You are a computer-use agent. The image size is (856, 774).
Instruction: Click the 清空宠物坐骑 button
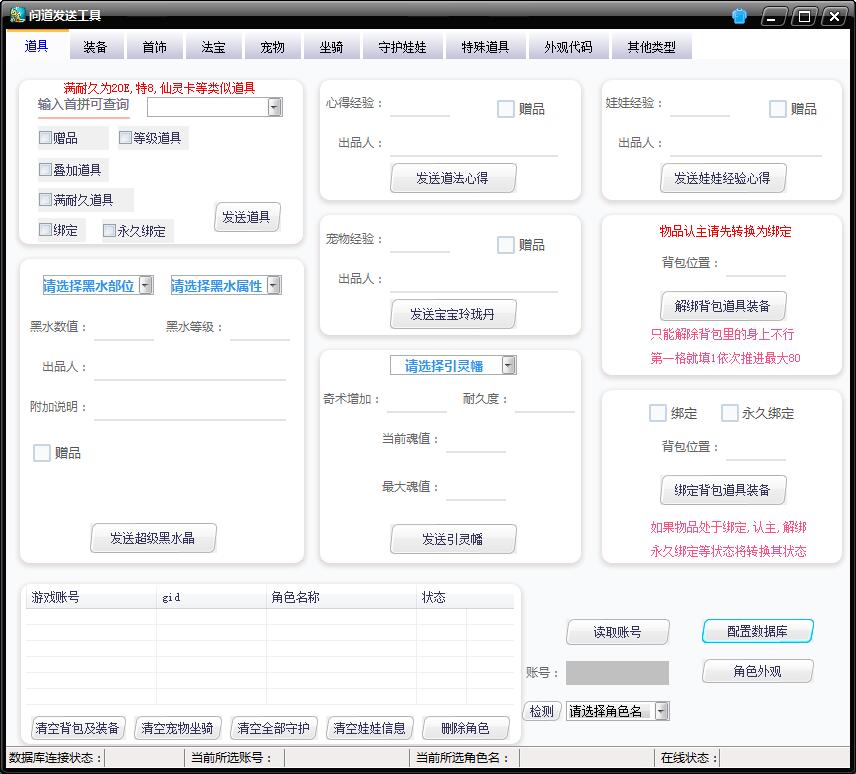tap(177, 728)
